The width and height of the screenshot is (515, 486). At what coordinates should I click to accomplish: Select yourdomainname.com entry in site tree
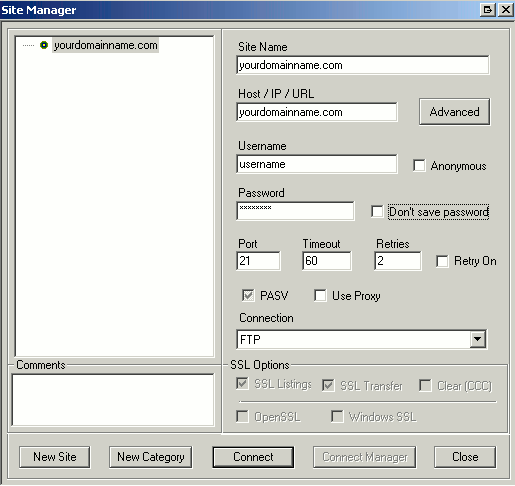coord(106,45)
